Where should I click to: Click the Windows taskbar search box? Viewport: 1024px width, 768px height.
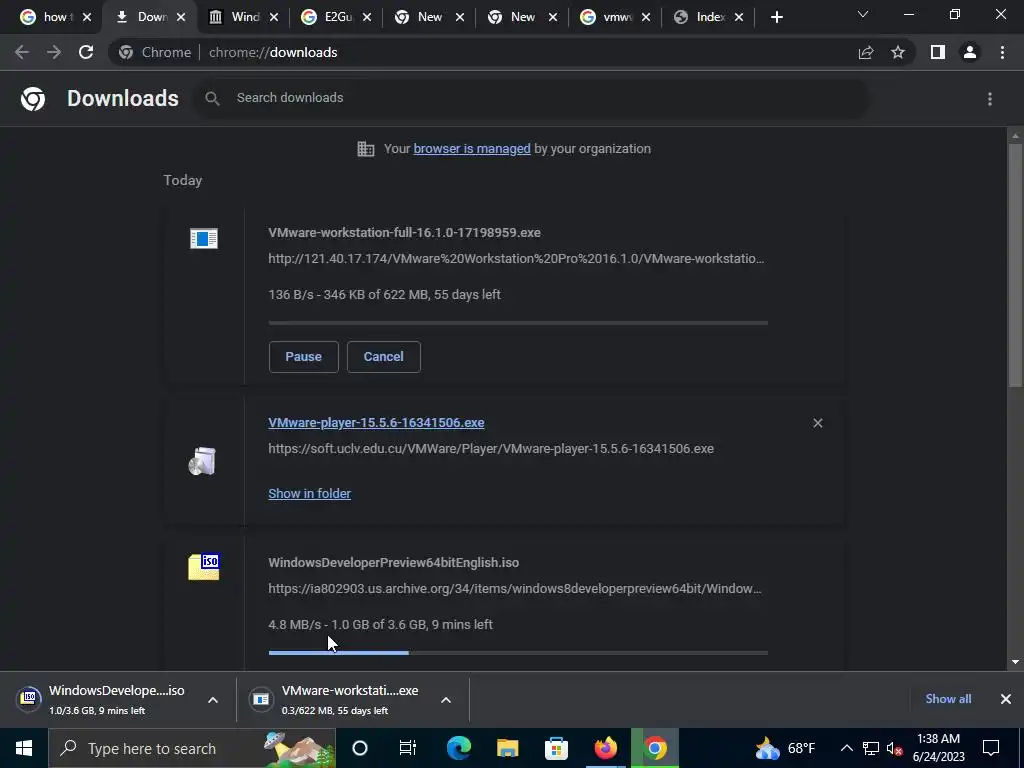coord(192,748)
